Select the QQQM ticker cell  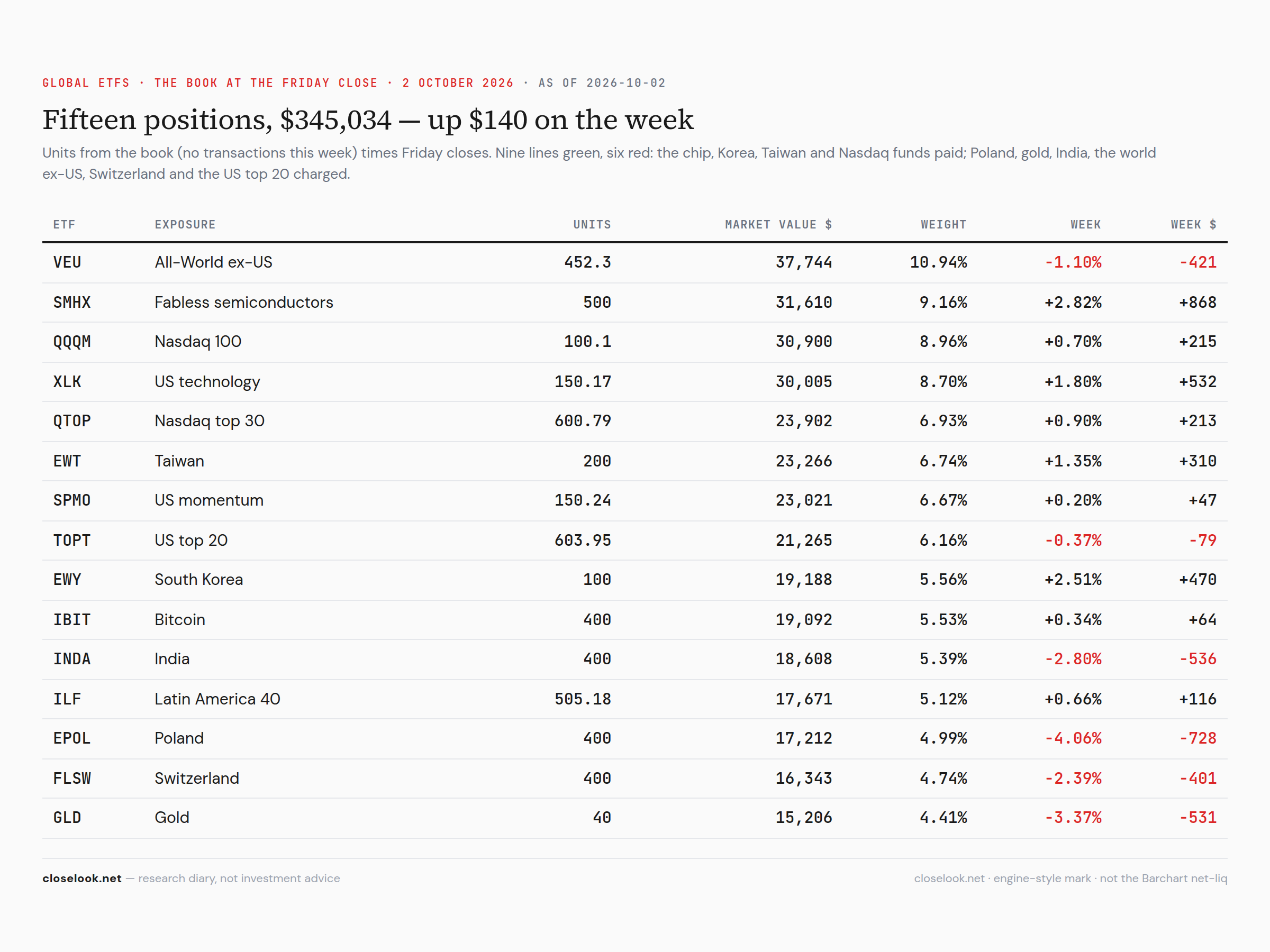click(72, 342)
